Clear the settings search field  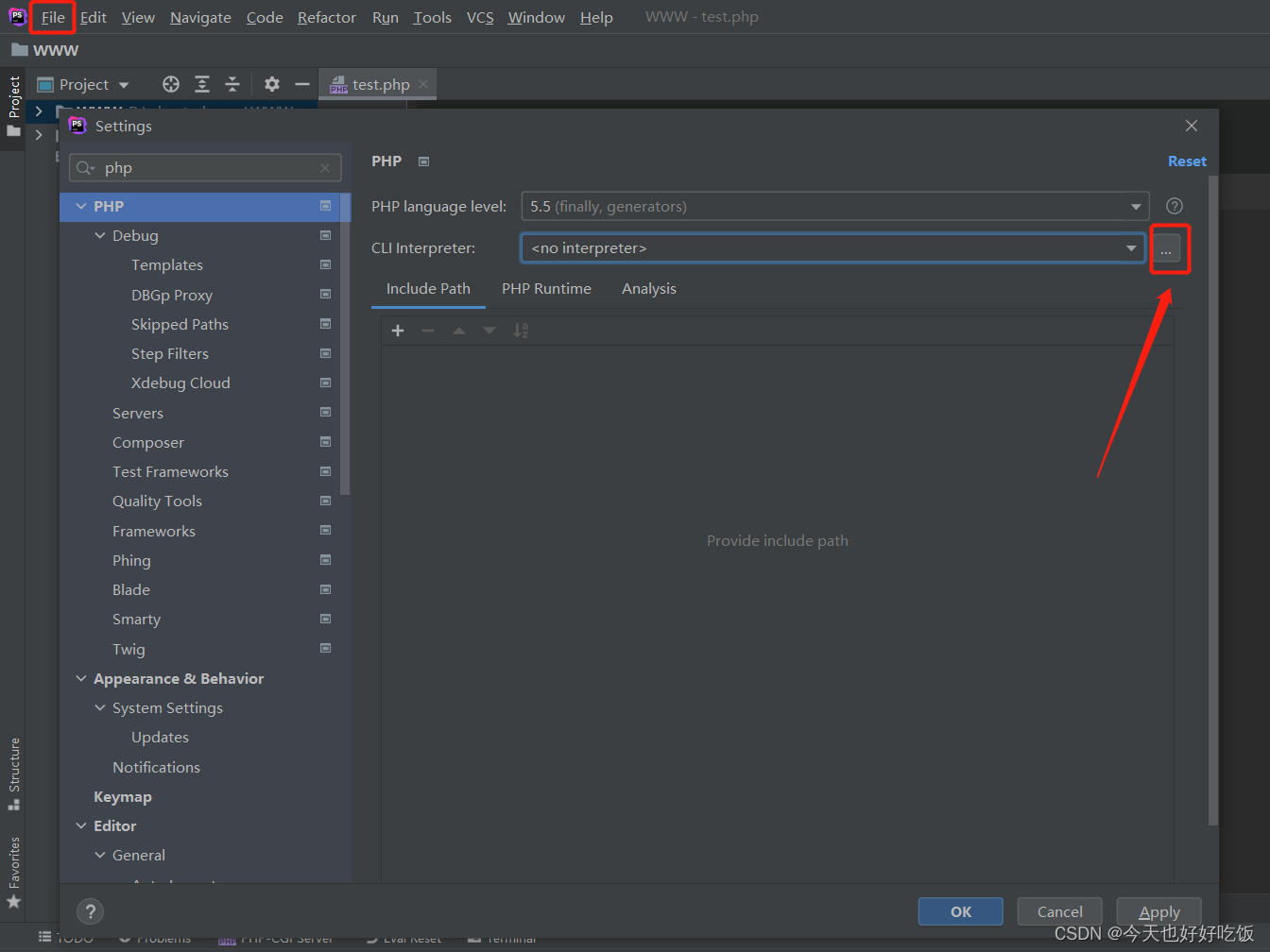pyautogui.click(x=325, y=168)
